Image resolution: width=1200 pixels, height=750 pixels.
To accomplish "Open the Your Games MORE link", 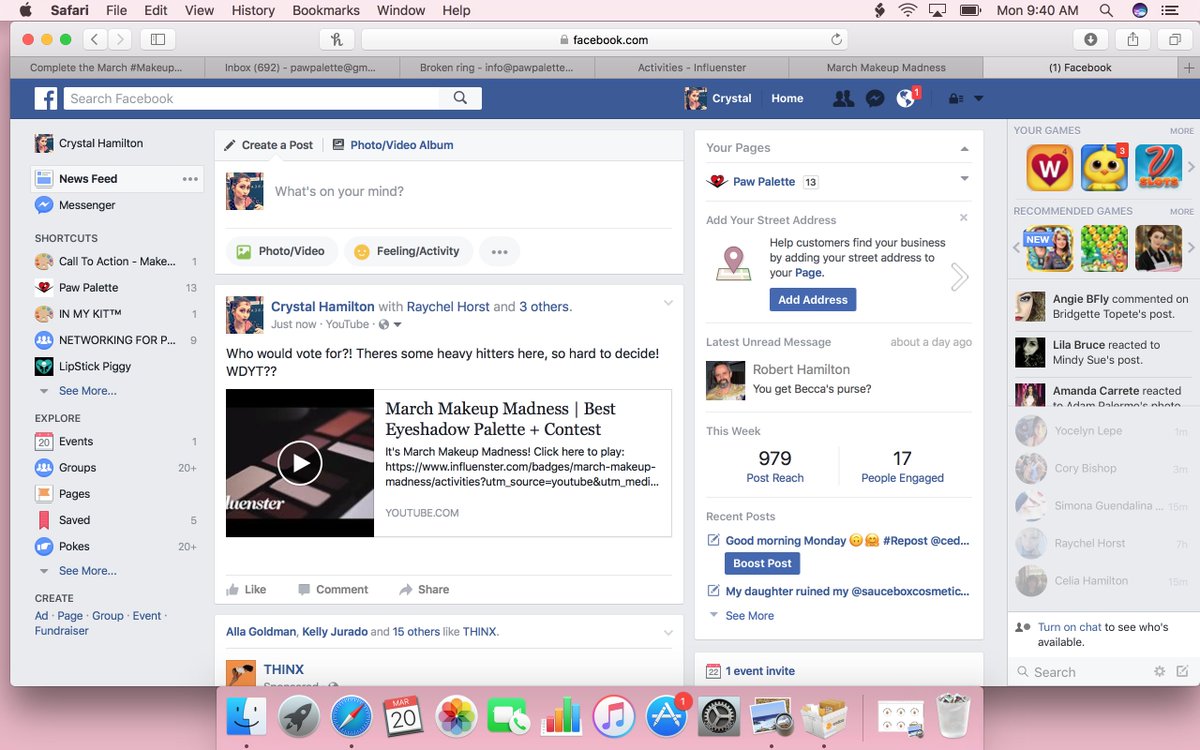I will [1182, 131].
